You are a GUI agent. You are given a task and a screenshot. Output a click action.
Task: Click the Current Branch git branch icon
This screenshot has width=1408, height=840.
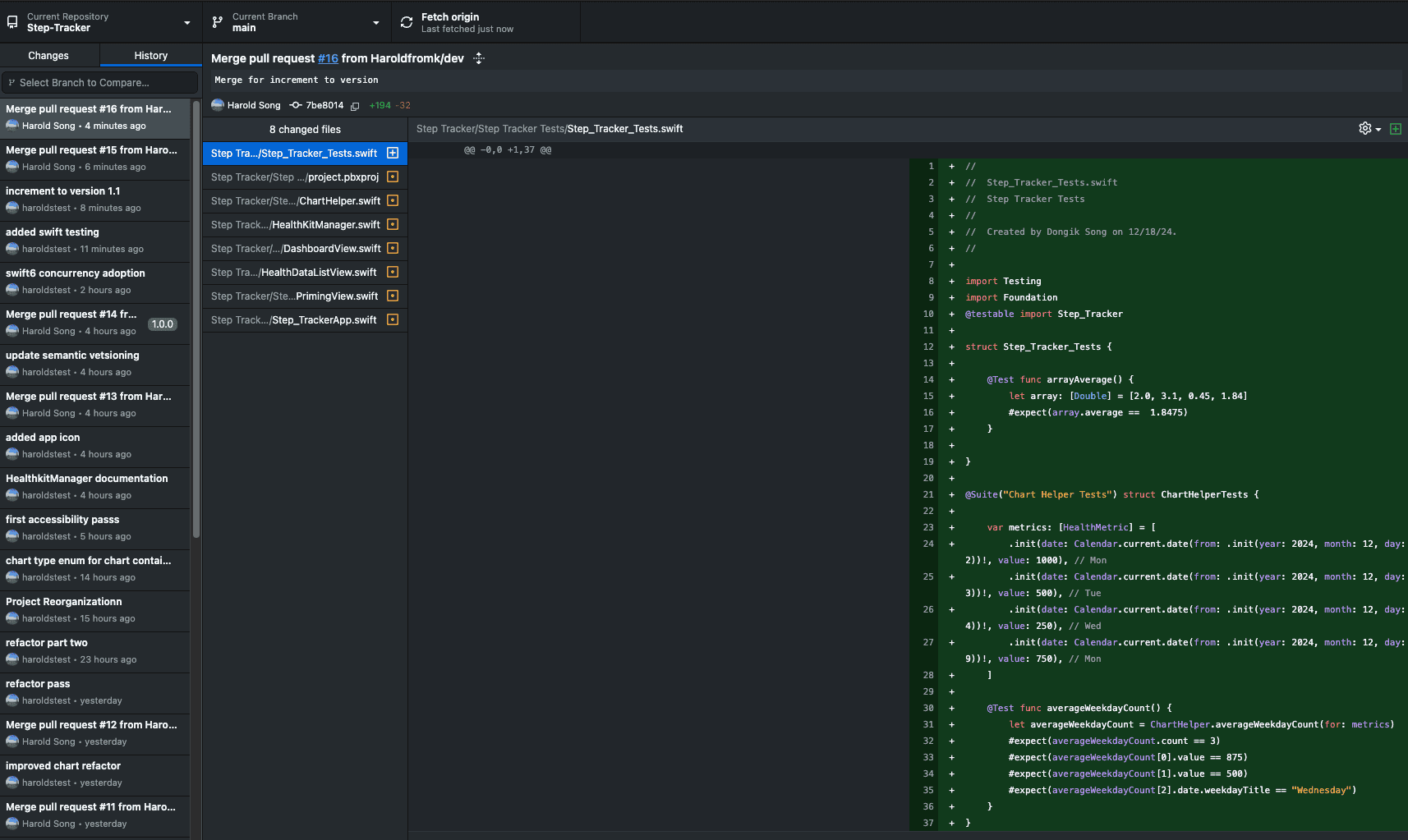coord(218,22)
